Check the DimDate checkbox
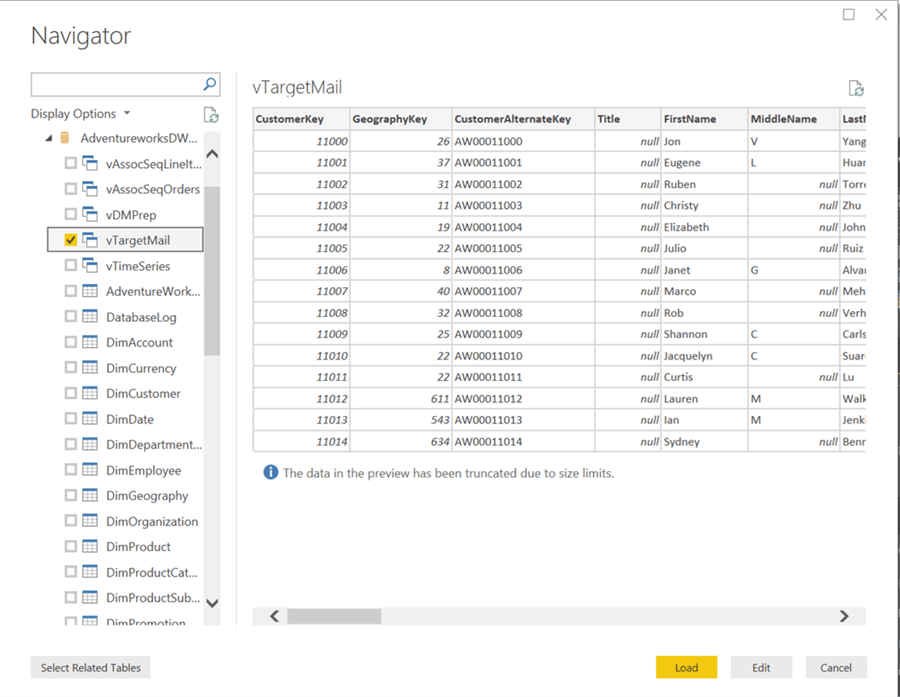 pos(71,420)
